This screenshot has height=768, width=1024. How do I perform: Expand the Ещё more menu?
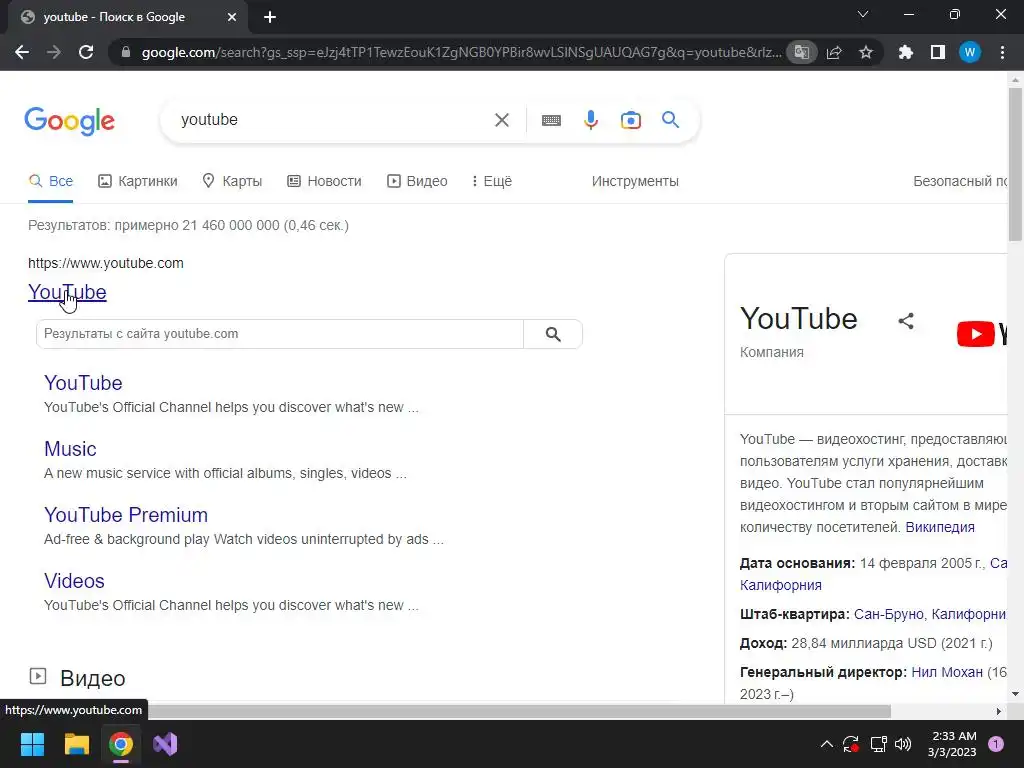(492, 181)
